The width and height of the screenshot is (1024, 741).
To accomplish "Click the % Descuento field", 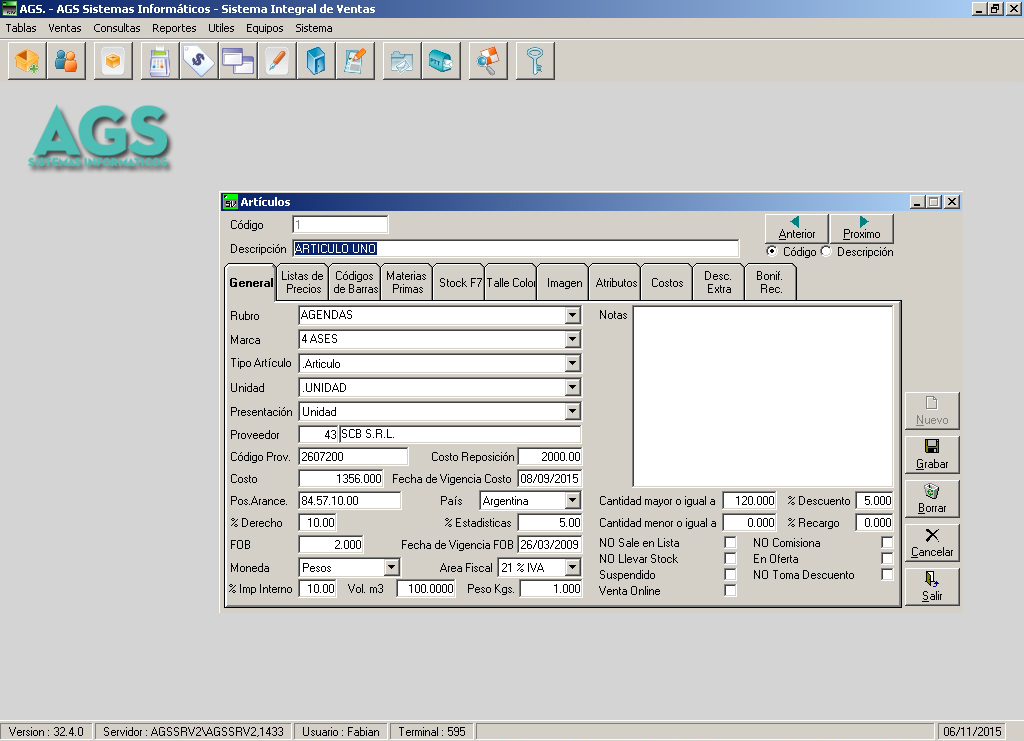I will click(x=874, y=501).
